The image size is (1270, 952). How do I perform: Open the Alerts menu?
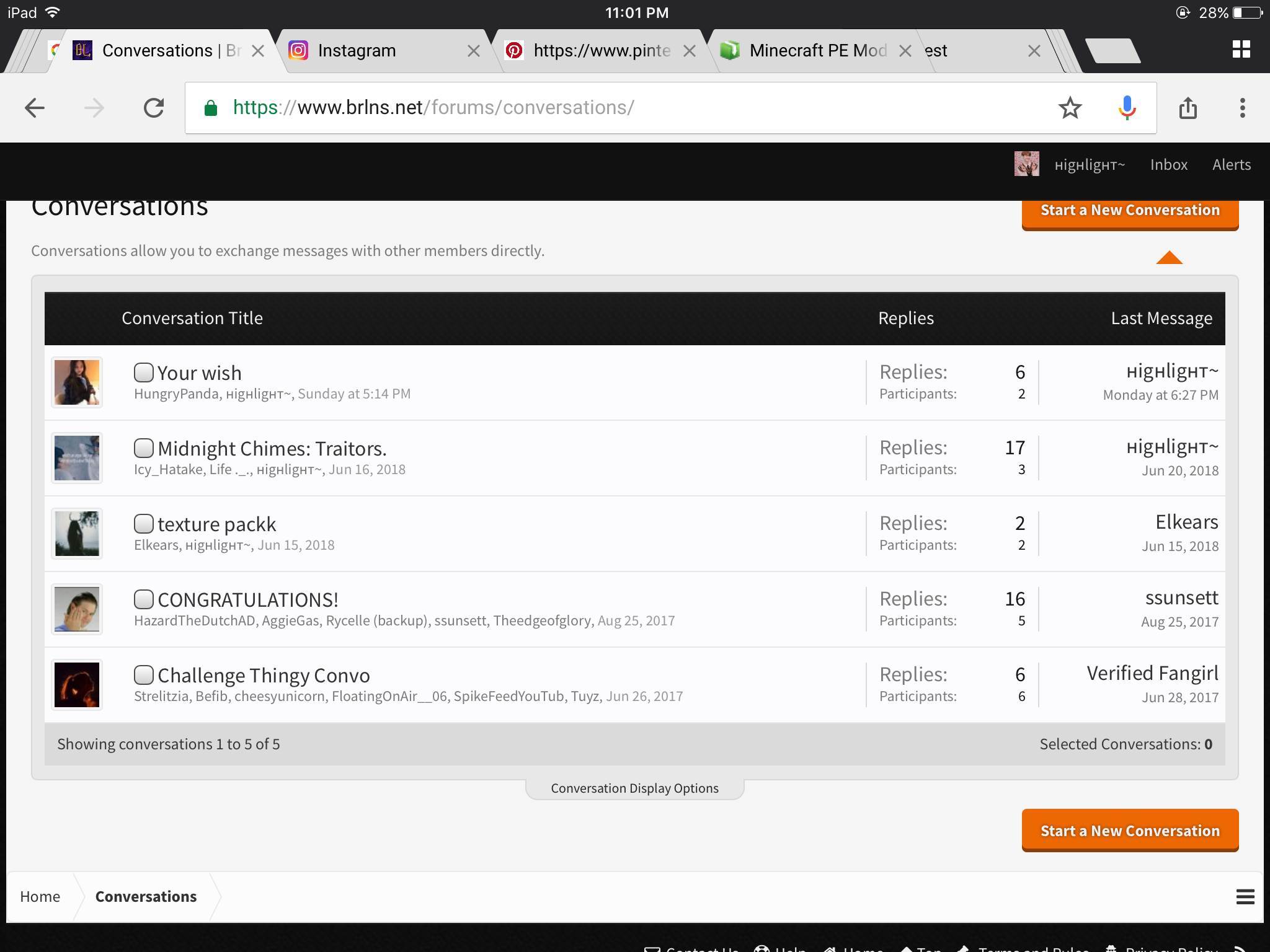[x=1231, y=165]
